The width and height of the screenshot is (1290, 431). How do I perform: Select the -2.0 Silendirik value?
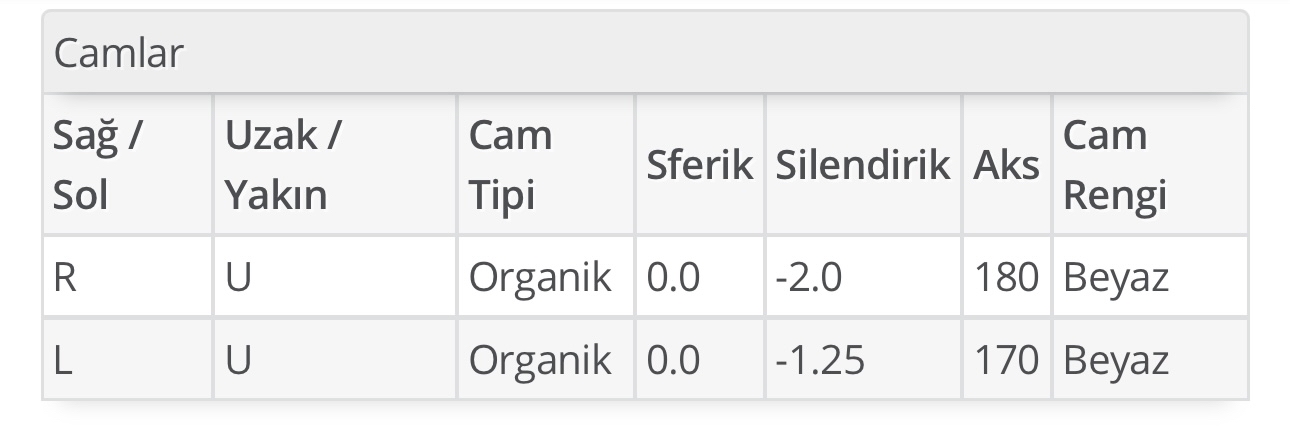(809, 277)
